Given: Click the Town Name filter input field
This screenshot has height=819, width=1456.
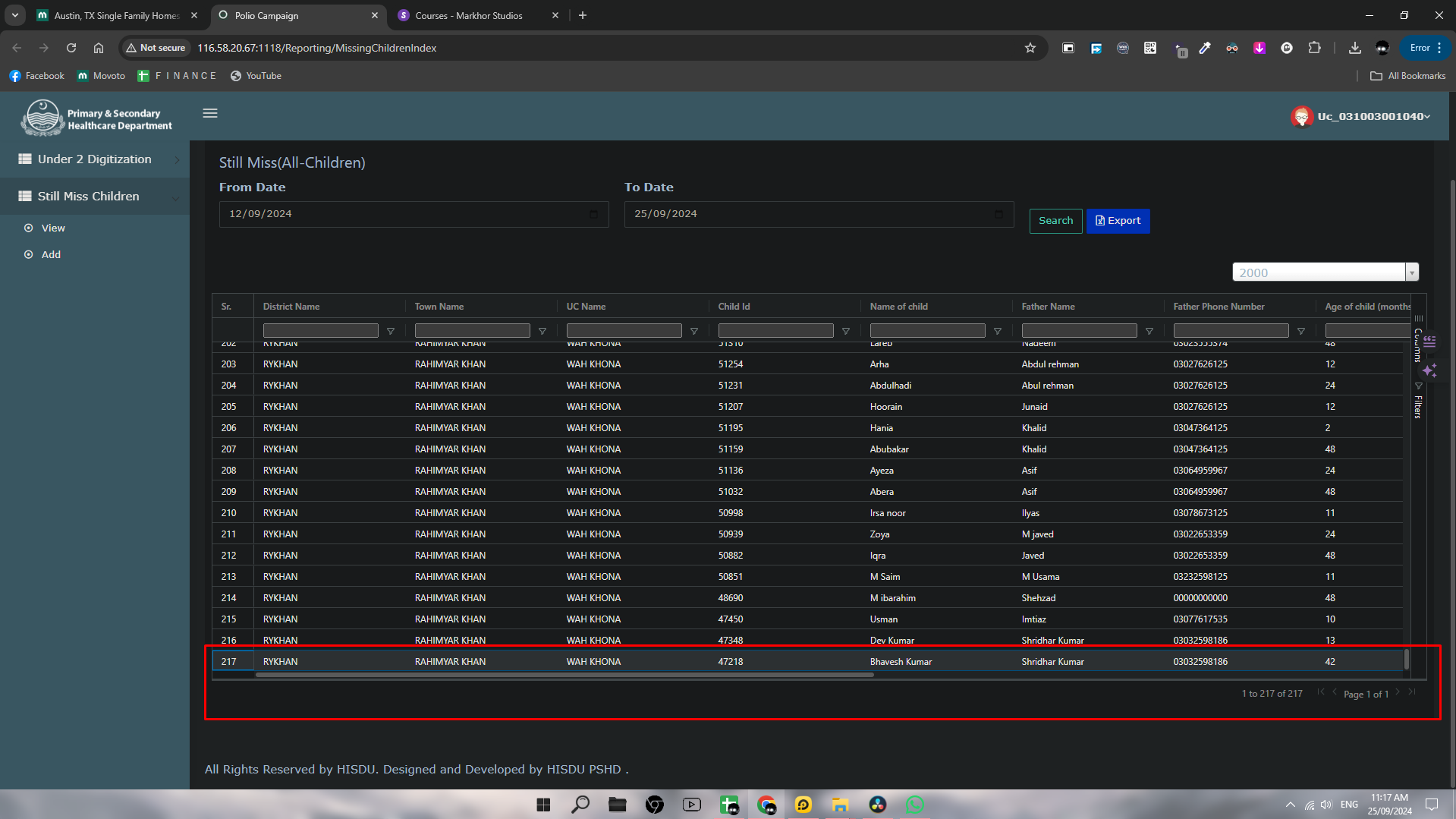Looking at the screenshot, I should point(472,331).
